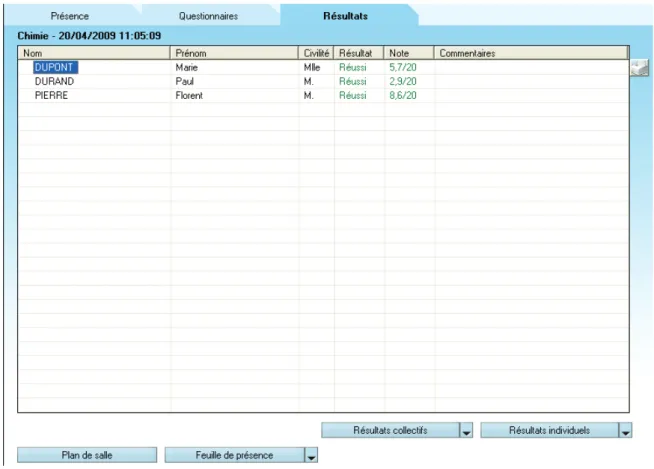Sort by the Prénom column header
The image size is (654, 469).
[234, 53]
